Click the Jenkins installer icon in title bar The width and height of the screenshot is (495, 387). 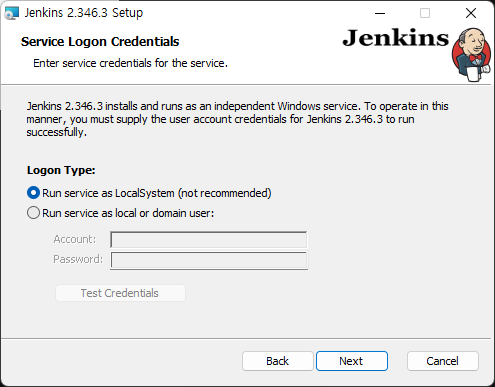point(11,13)
